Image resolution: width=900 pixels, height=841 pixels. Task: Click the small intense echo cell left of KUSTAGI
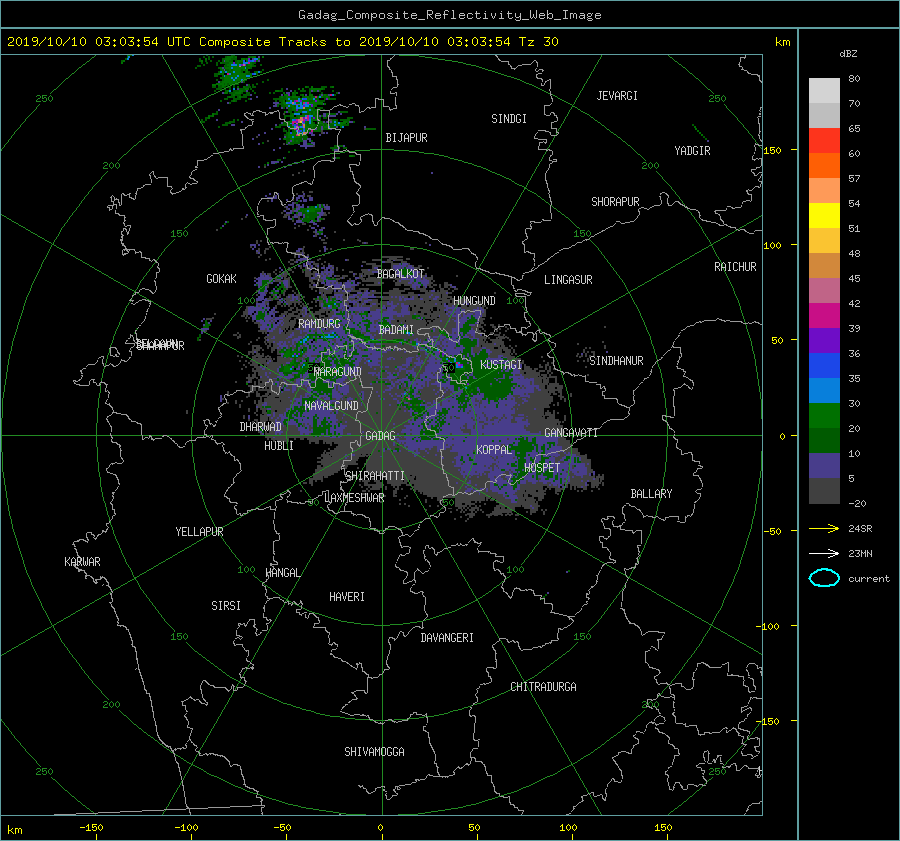[x=459, y=365]
